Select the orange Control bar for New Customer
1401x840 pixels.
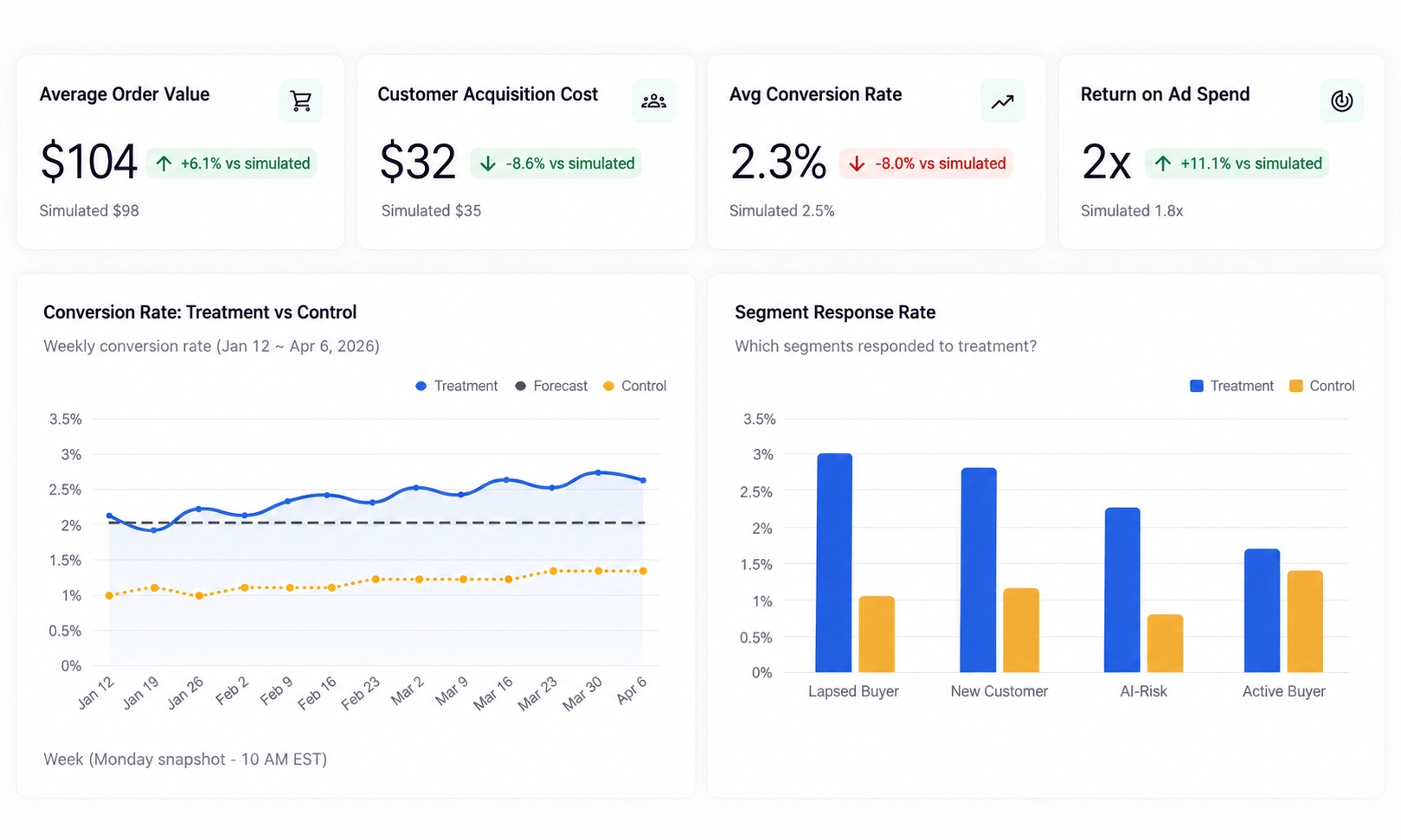(1021, 630)
